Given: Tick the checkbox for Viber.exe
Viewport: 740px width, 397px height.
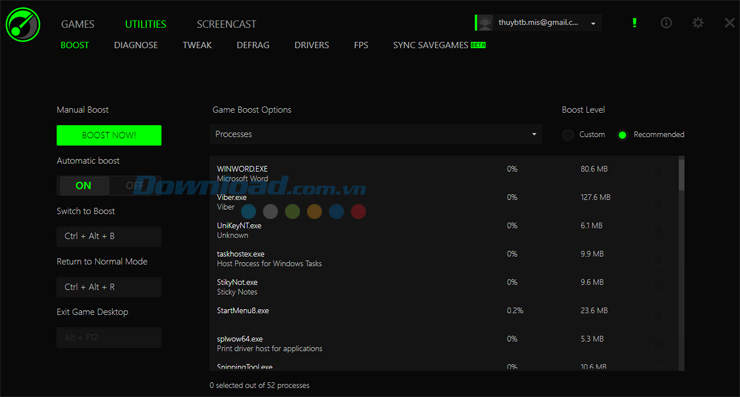Looking at the screenshot, I should tap(658, 203).
